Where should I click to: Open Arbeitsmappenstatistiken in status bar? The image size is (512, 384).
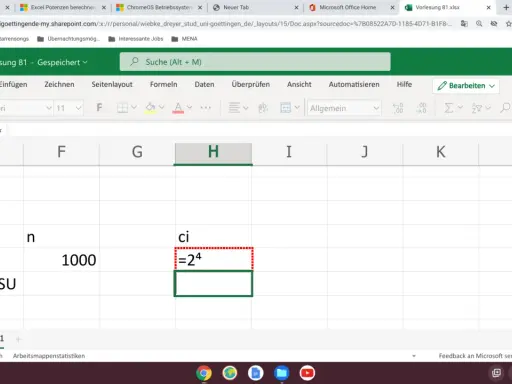[49, 356]
